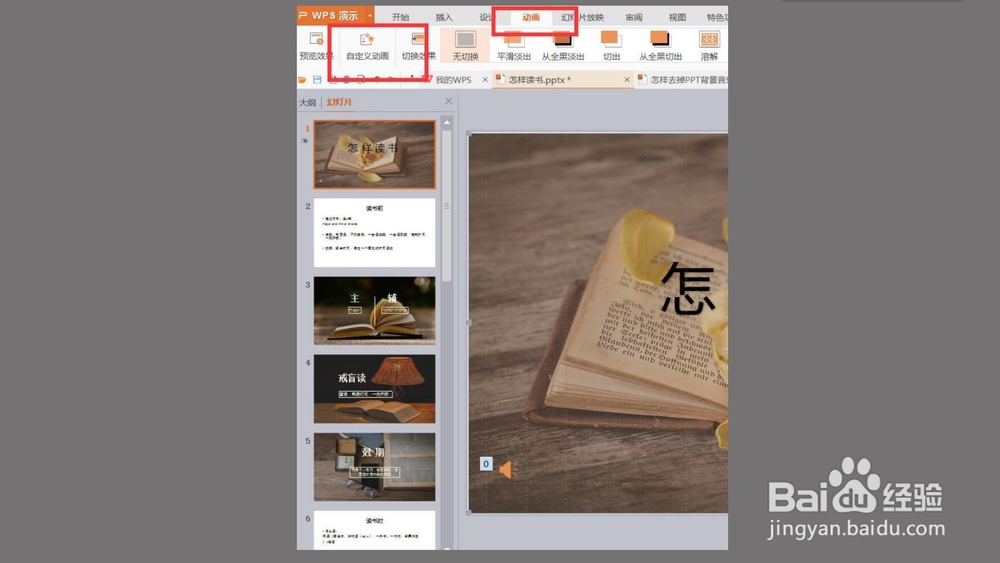Open 切换效果 transition effects

[418, 46]
